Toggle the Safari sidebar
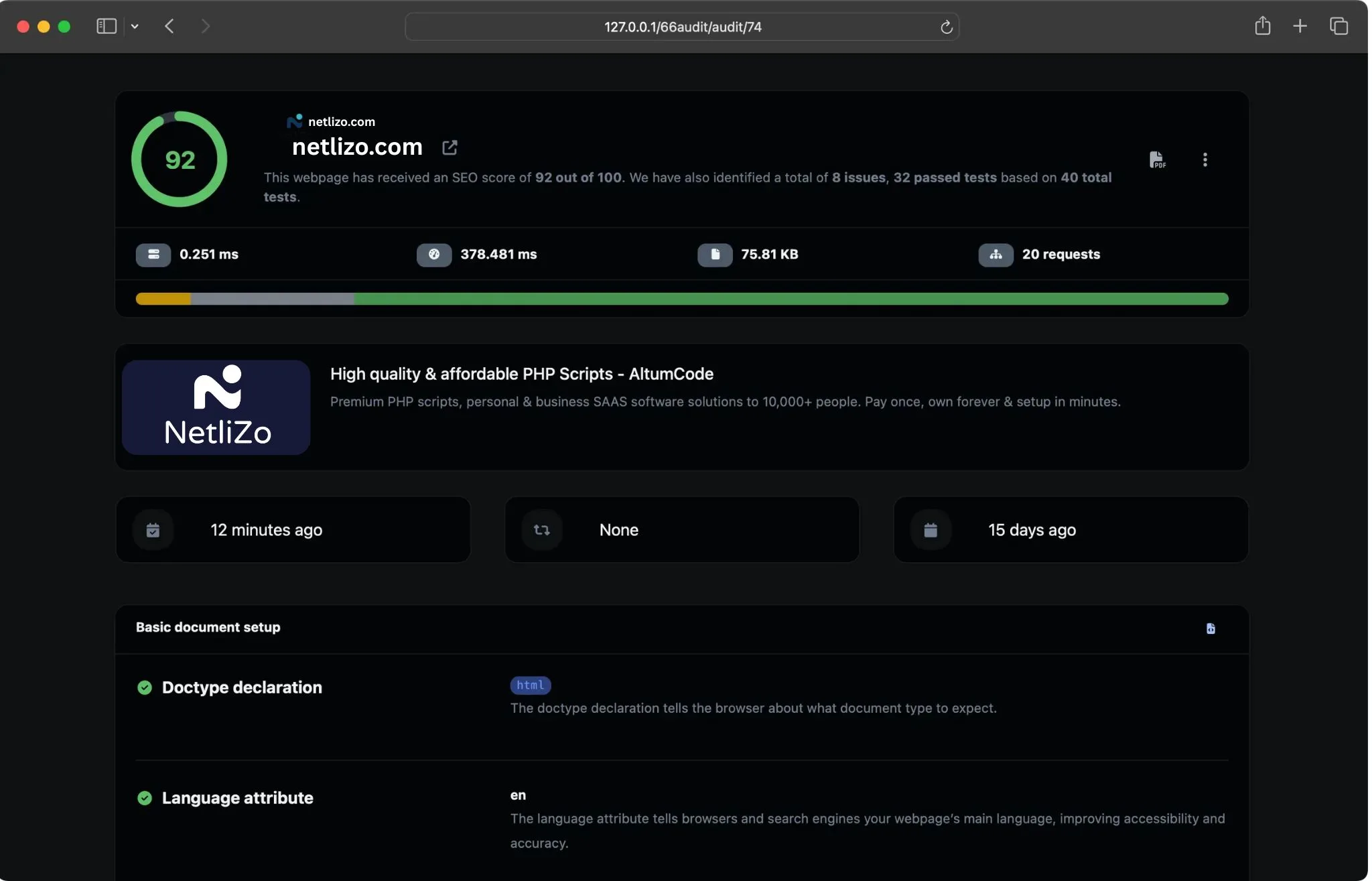The width and height of the screenshot is (1372, 881). 107,26
